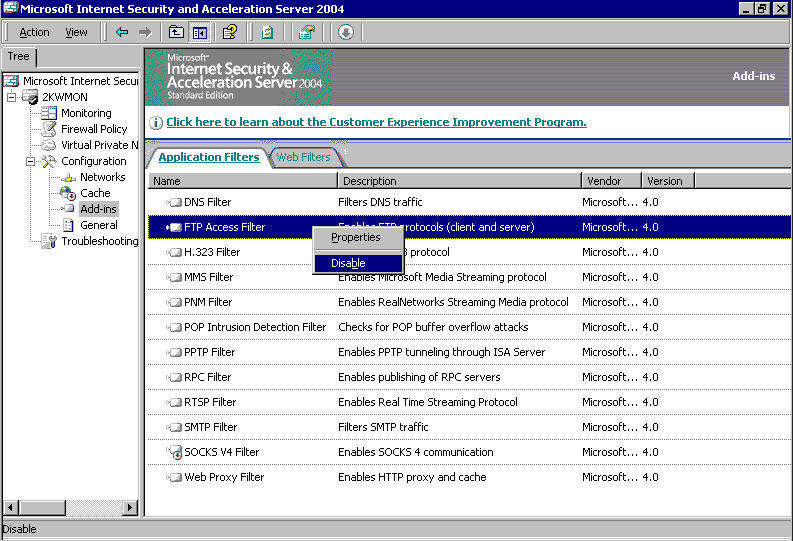Select Virtual Private Networks tree node
This screenshot has width=793, height=541.
pos(100,145)
